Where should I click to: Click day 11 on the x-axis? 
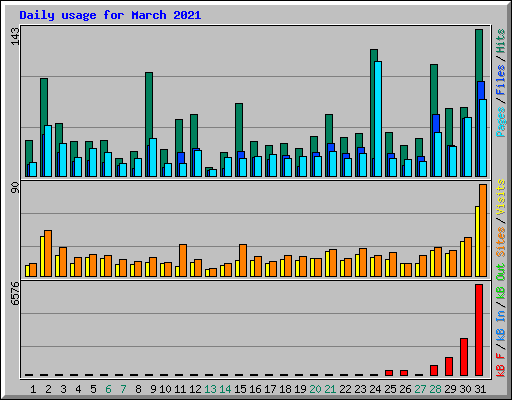(180, 389)
